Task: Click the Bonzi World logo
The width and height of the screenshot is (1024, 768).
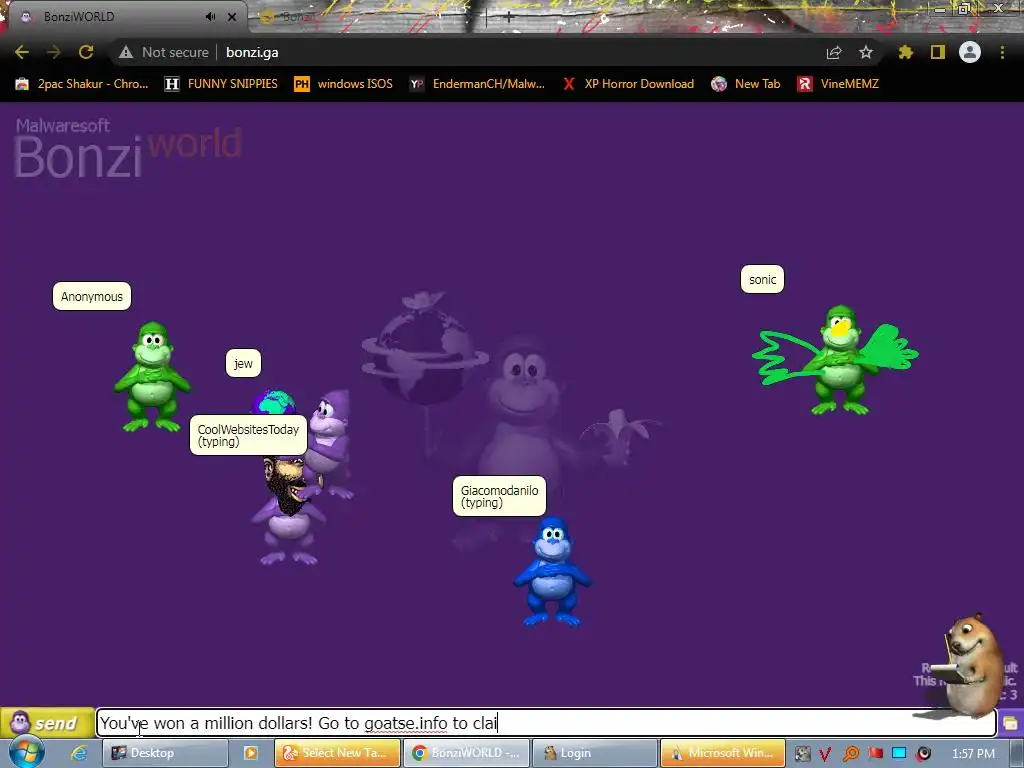Action: [128, 148]
